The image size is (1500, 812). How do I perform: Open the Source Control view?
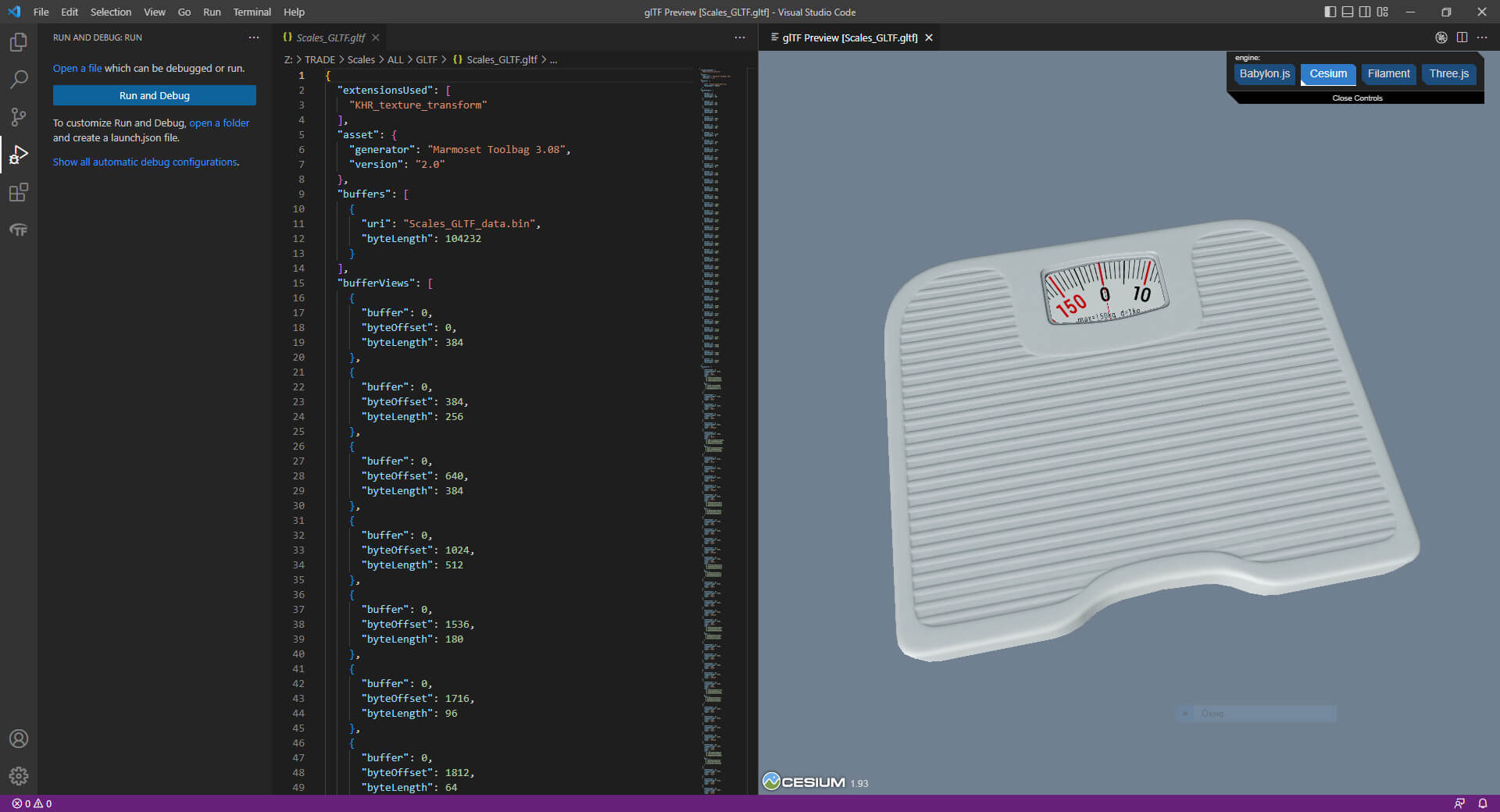(x=19, y=117)
